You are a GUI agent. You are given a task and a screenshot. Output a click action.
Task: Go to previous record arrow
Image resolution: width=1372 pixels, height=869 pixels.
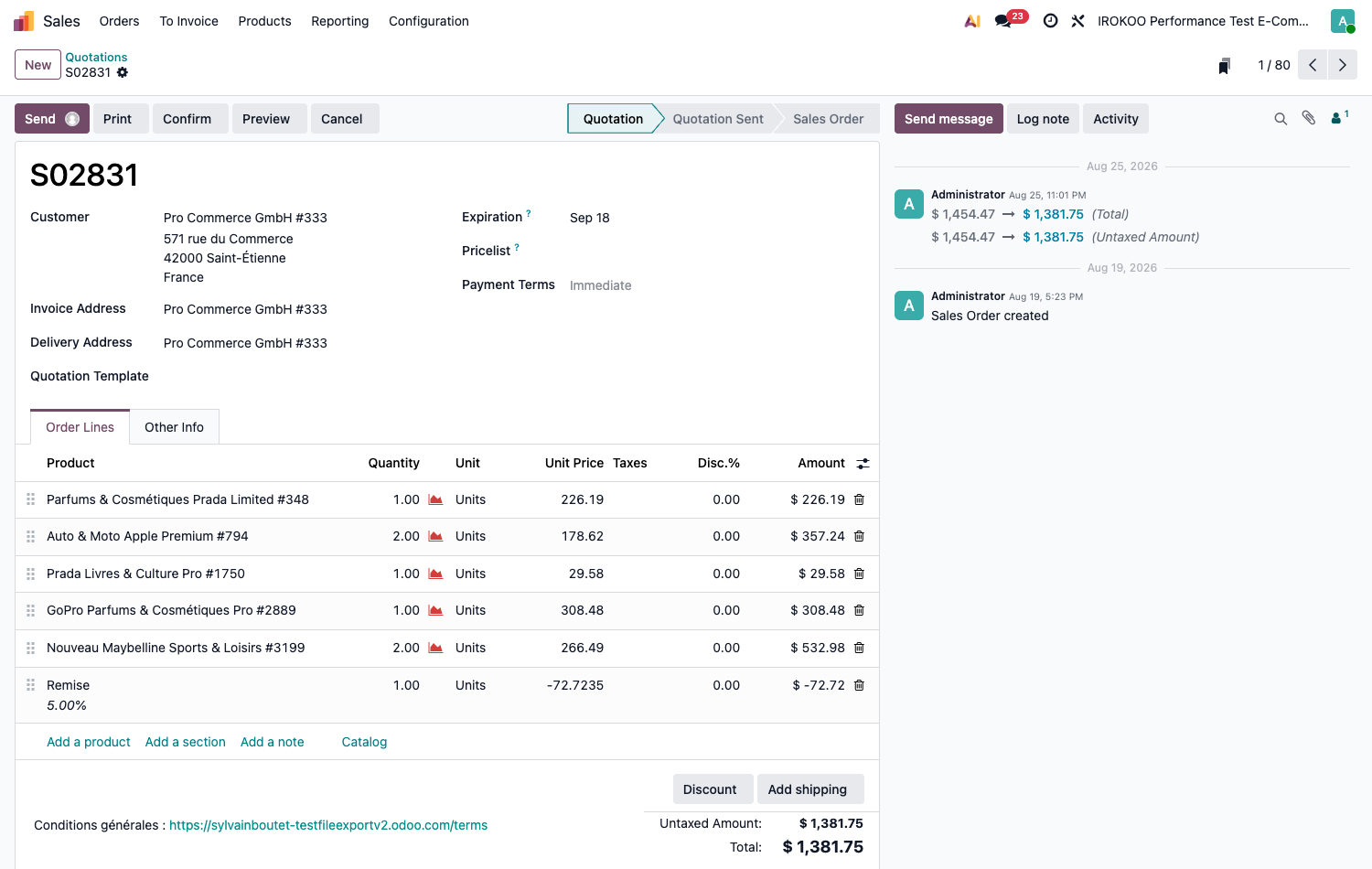click(x=1313, y=65)
